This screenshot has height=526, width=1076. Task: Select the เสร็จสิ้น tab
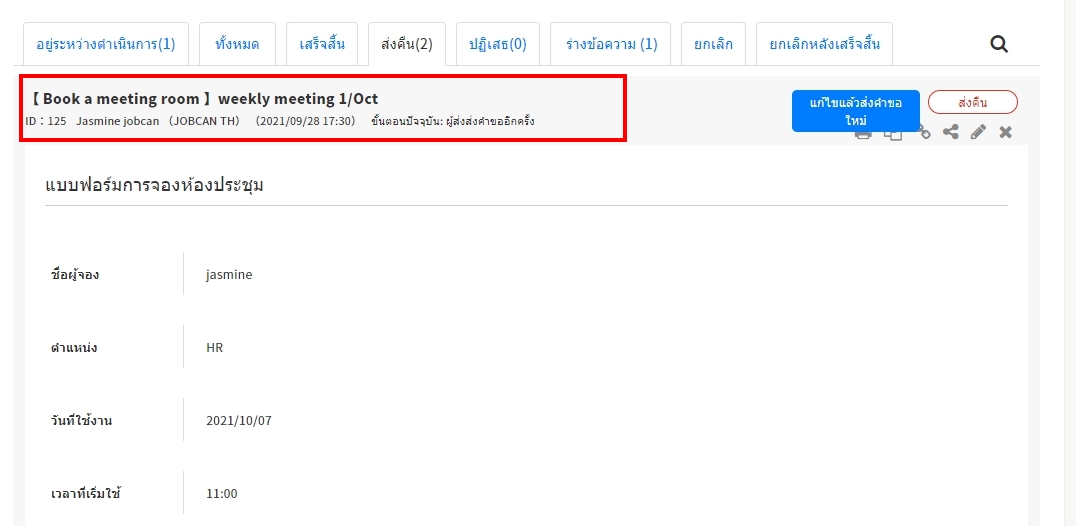[322, 44]
